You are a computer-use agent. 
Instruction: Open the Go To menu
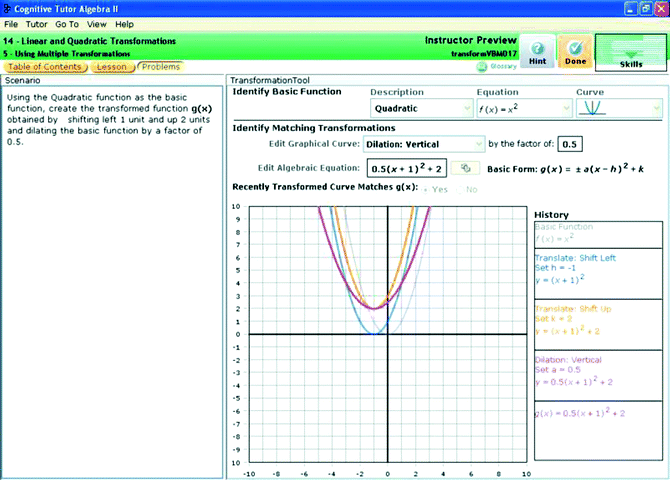[67, 24]
